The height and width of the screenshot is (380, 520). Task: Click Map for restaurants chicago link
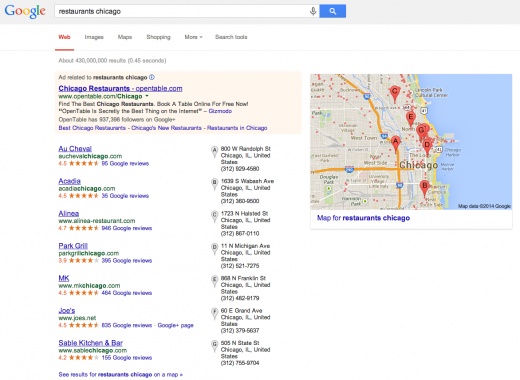tap(363, 218)
